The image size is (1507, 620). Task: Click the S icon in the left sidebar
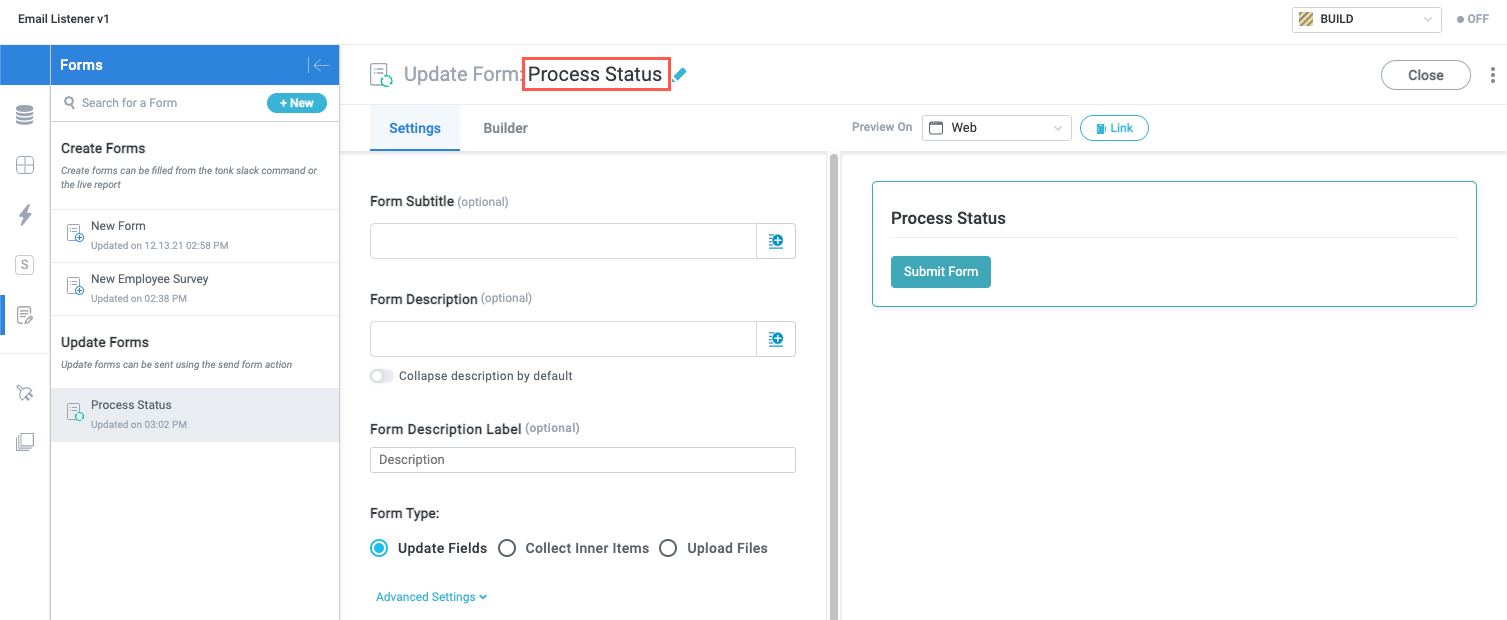pyautogui.click(x=24, y=264)
